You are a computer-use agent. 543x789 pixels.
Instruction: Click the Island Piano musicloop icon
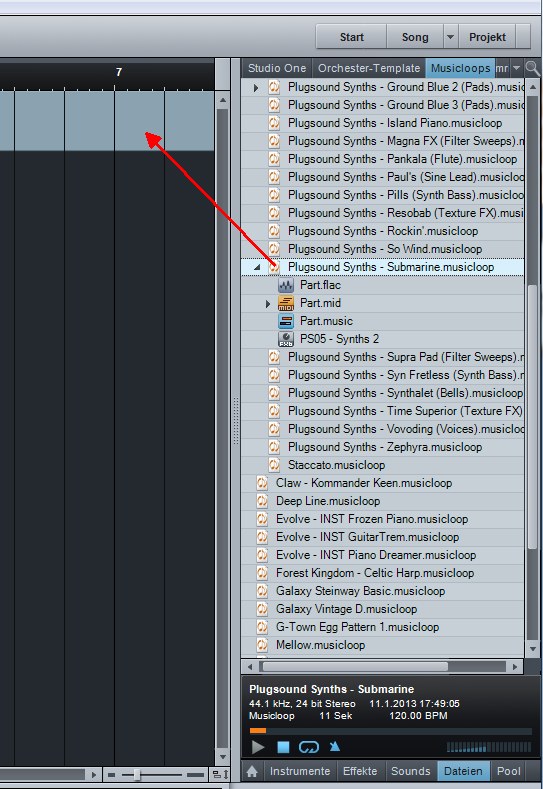tap(274, 123)
